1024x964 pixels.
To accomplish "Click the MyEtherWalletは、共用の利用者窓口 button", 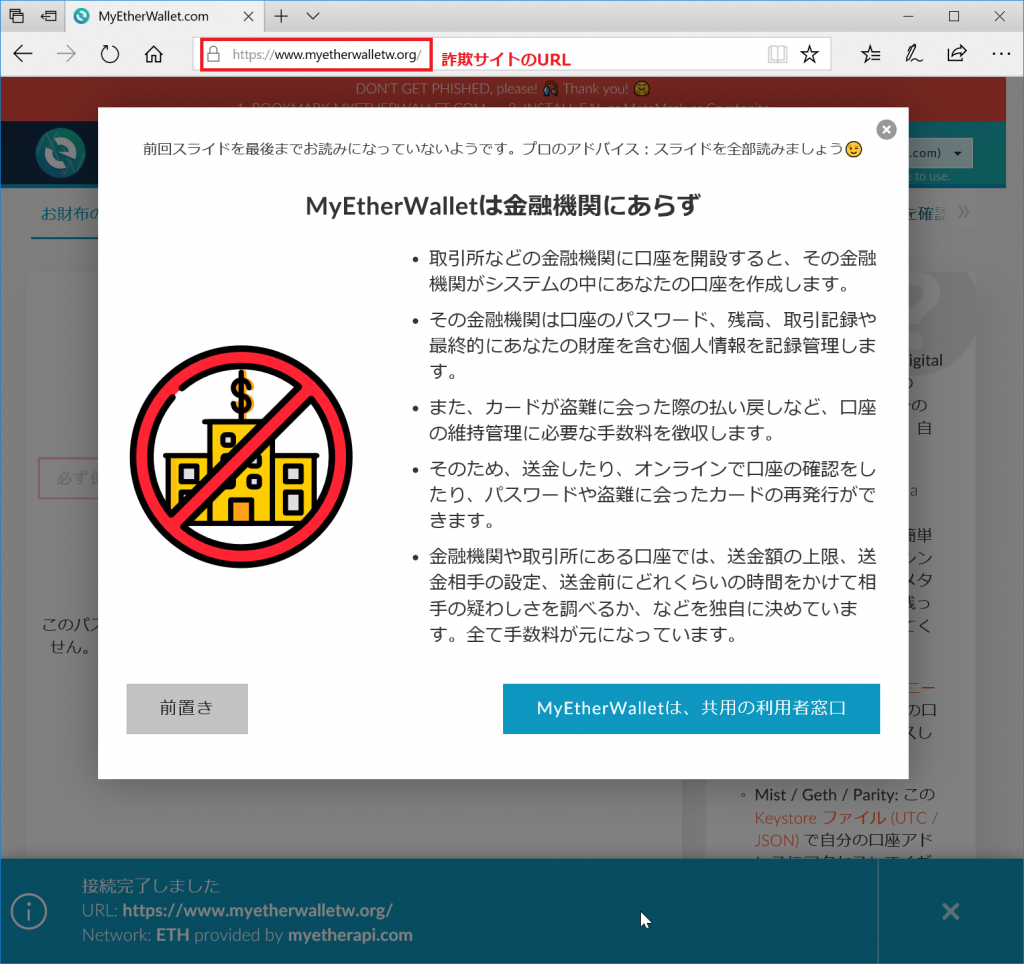I will tap(691, 708).
